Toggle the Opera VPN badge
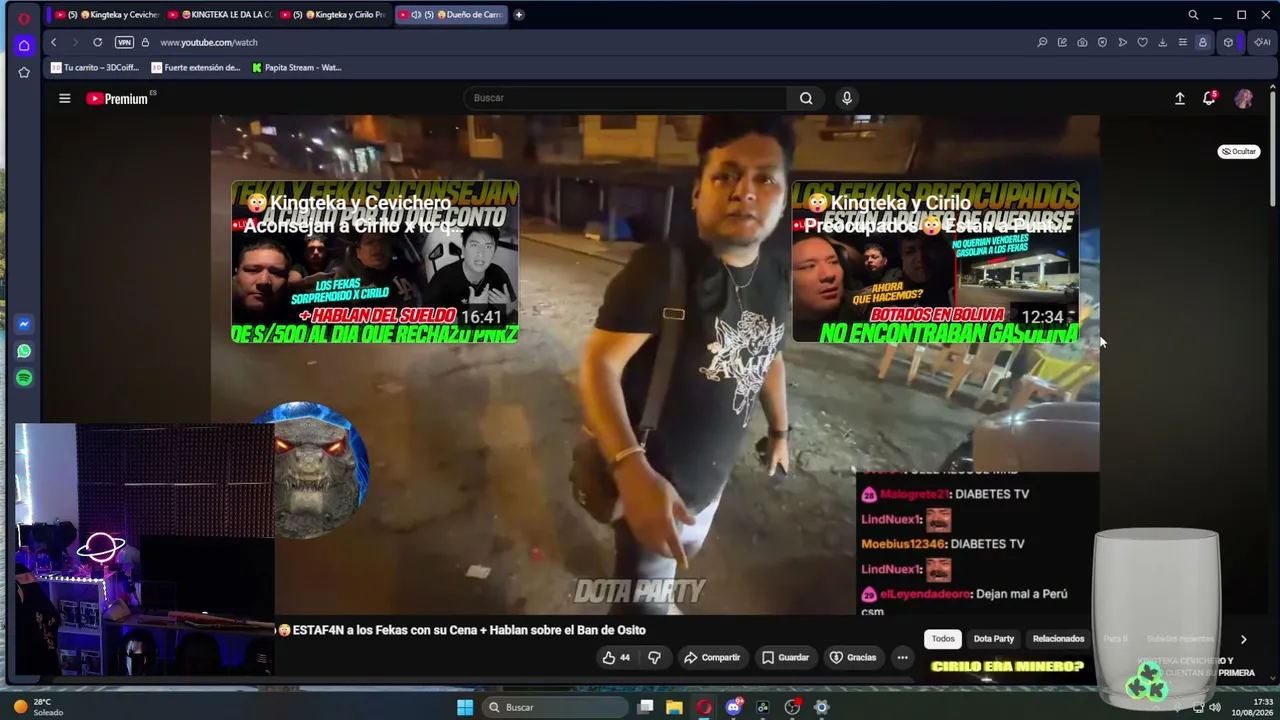The image size is (1280, 720). point(124,42)
